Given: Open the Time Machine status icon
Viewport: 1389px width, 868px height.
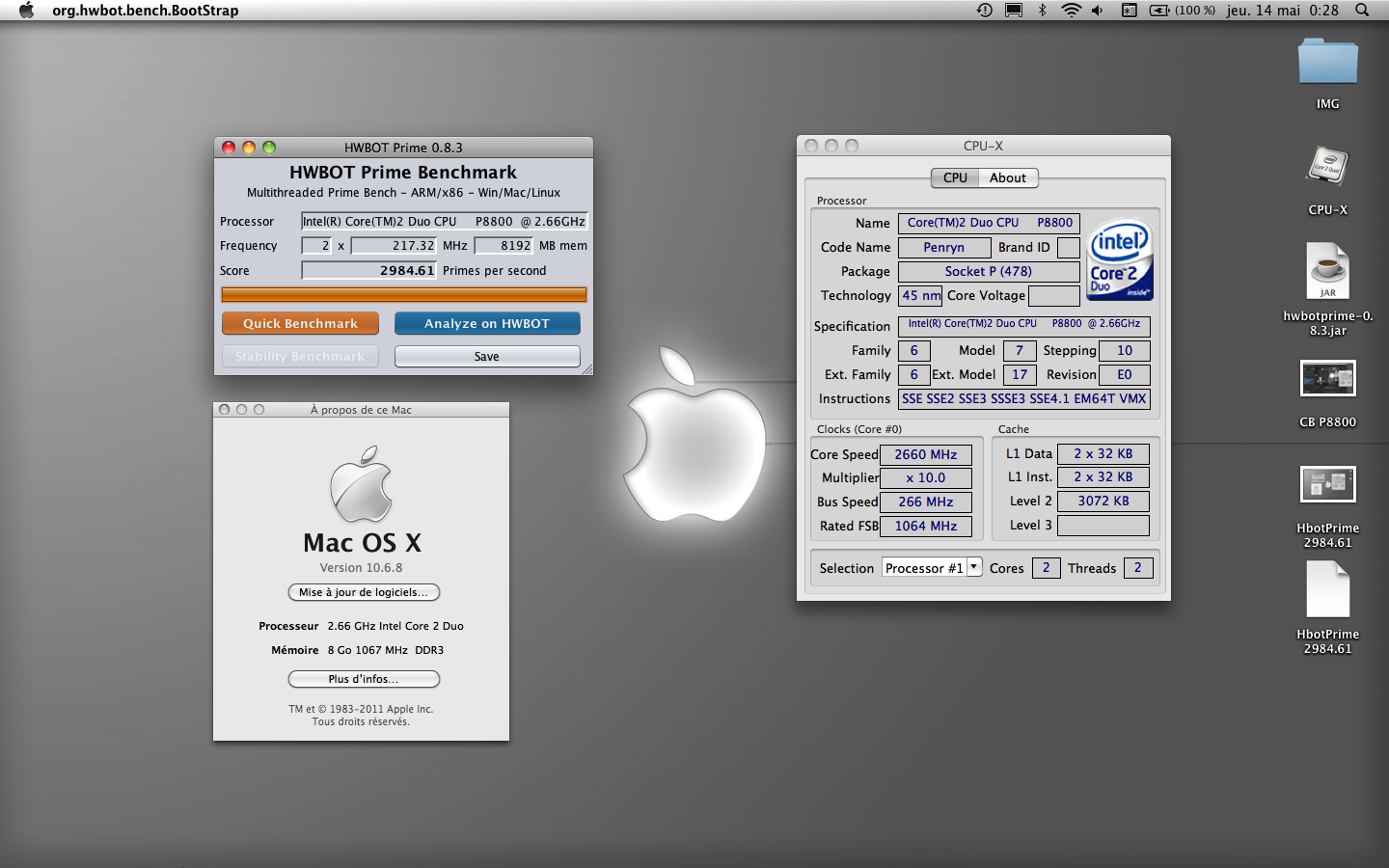Looking at the screenshot, I should pyautogui.click(x=984, y=10).
